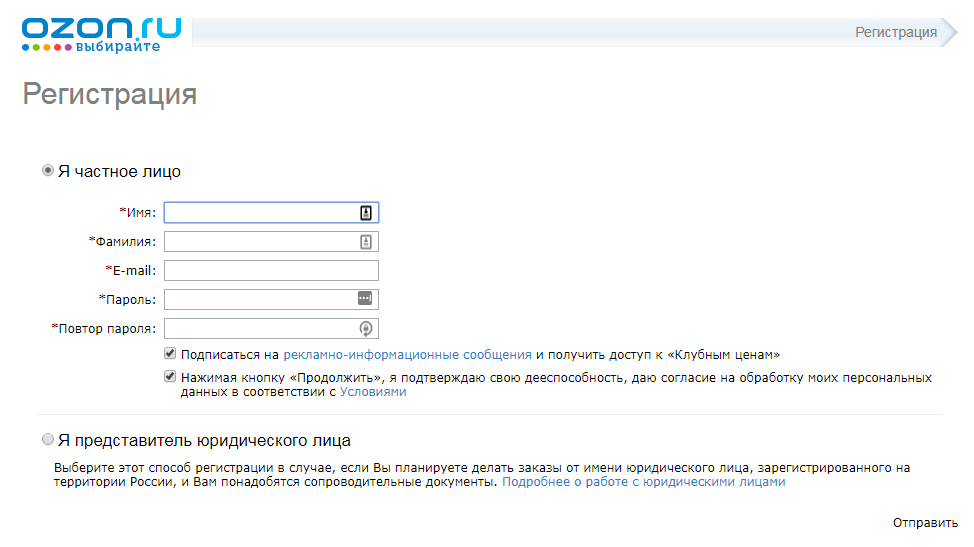
Task: Toggle the personal data consent checkbox
Action: tap(171, 378)
